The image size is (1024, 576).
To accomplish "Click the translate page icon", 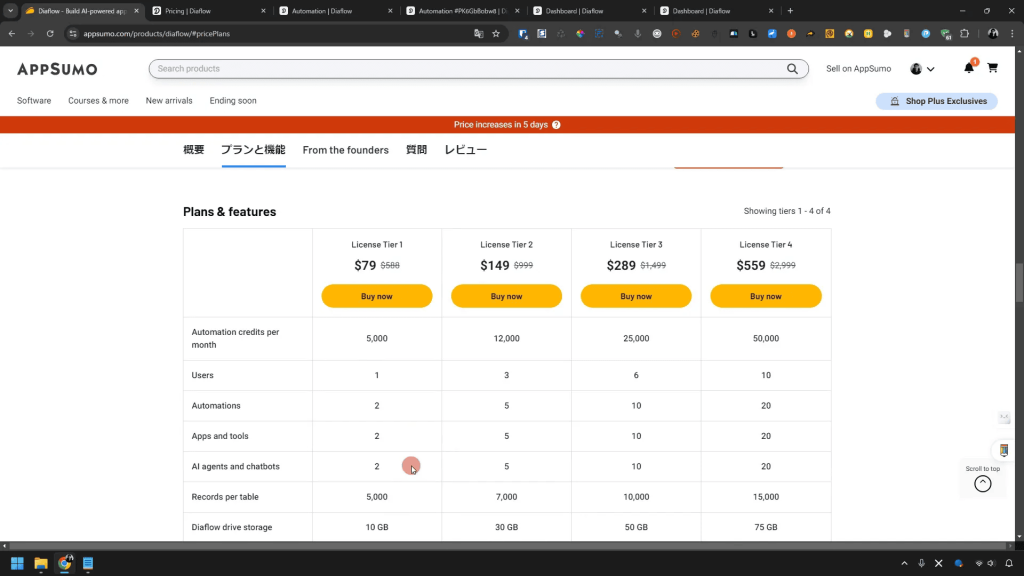I will tap(479, 33).
